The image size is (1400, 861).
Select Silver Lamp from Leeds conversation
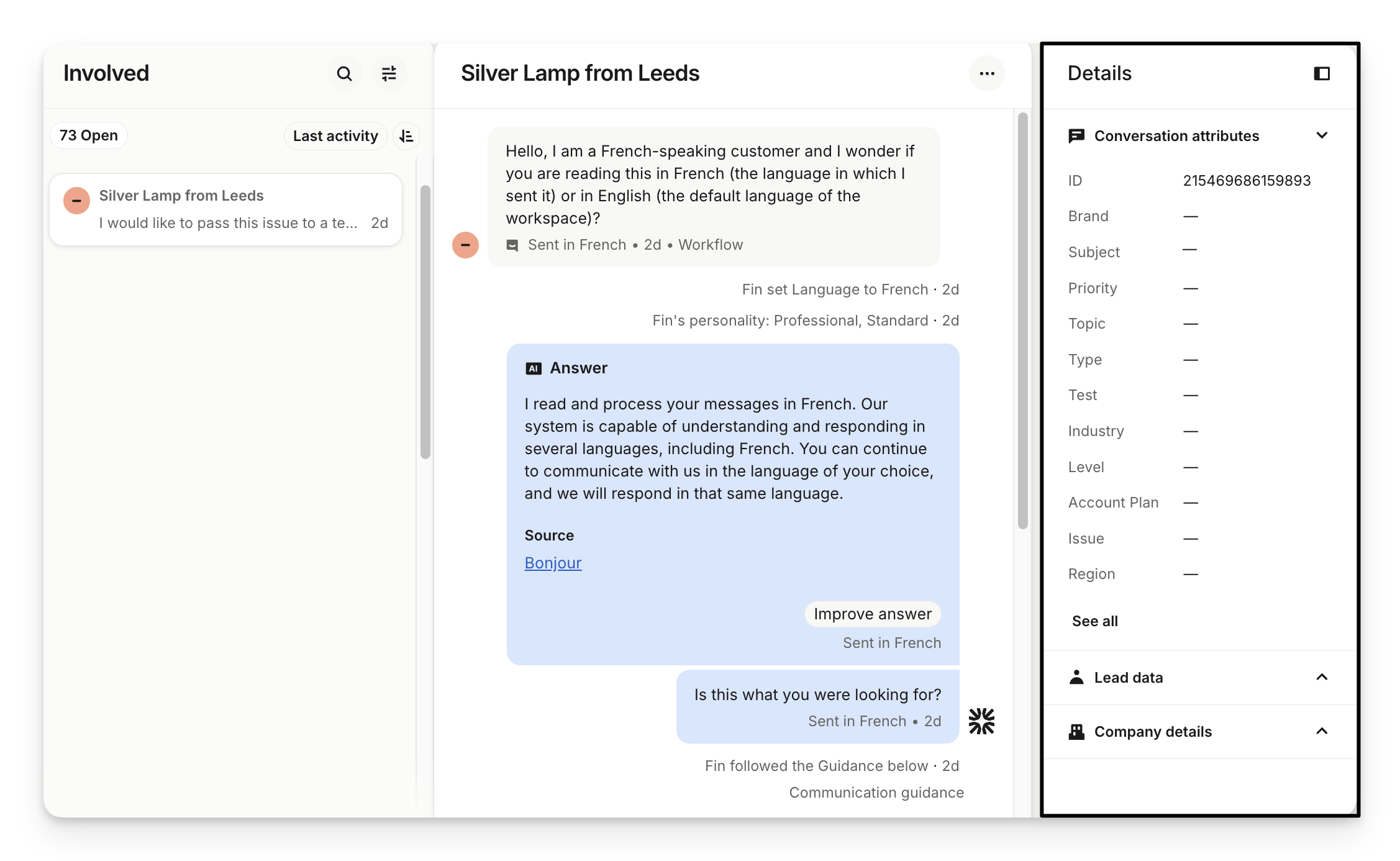click(x=226, y=209)
